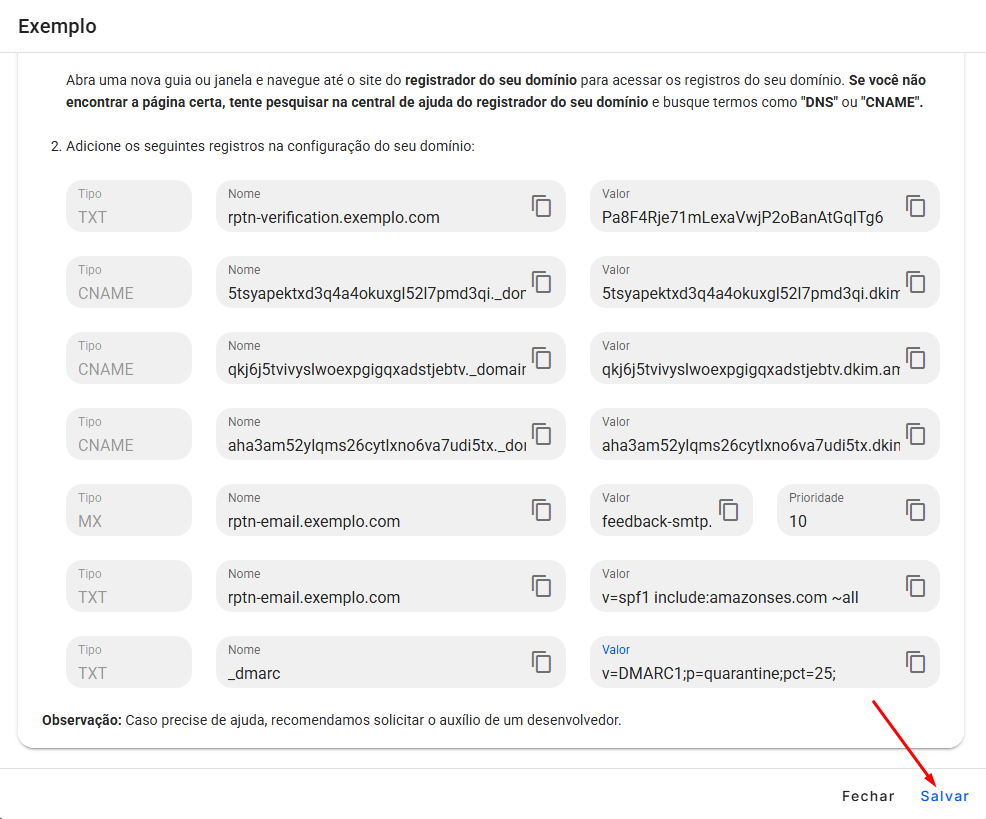Click the Tipo CNAME field in the 5tsyapektxd row
Viewport: 986px width, 819px height.
point(129,282)
